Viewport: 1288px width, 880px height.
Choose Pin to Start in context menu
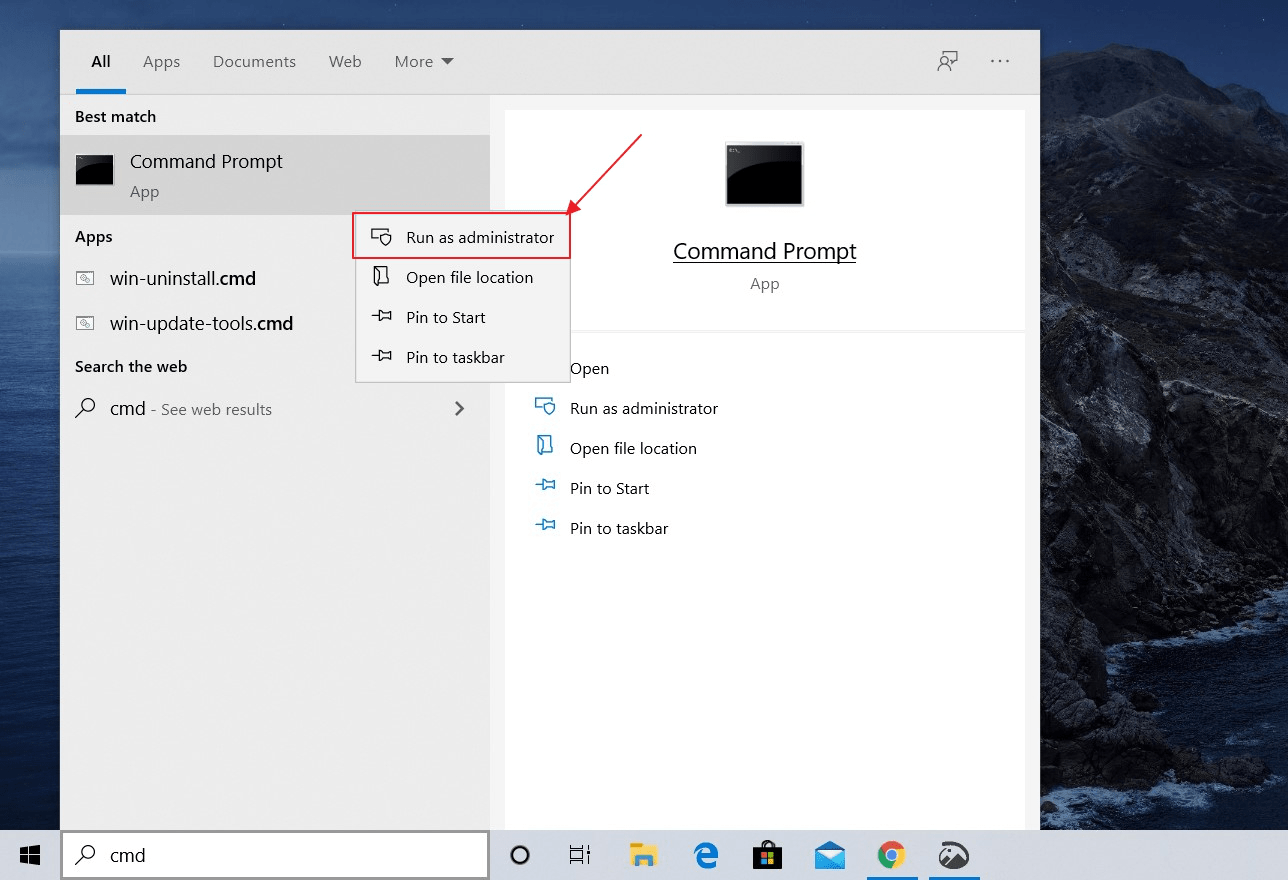click(462, 317)
